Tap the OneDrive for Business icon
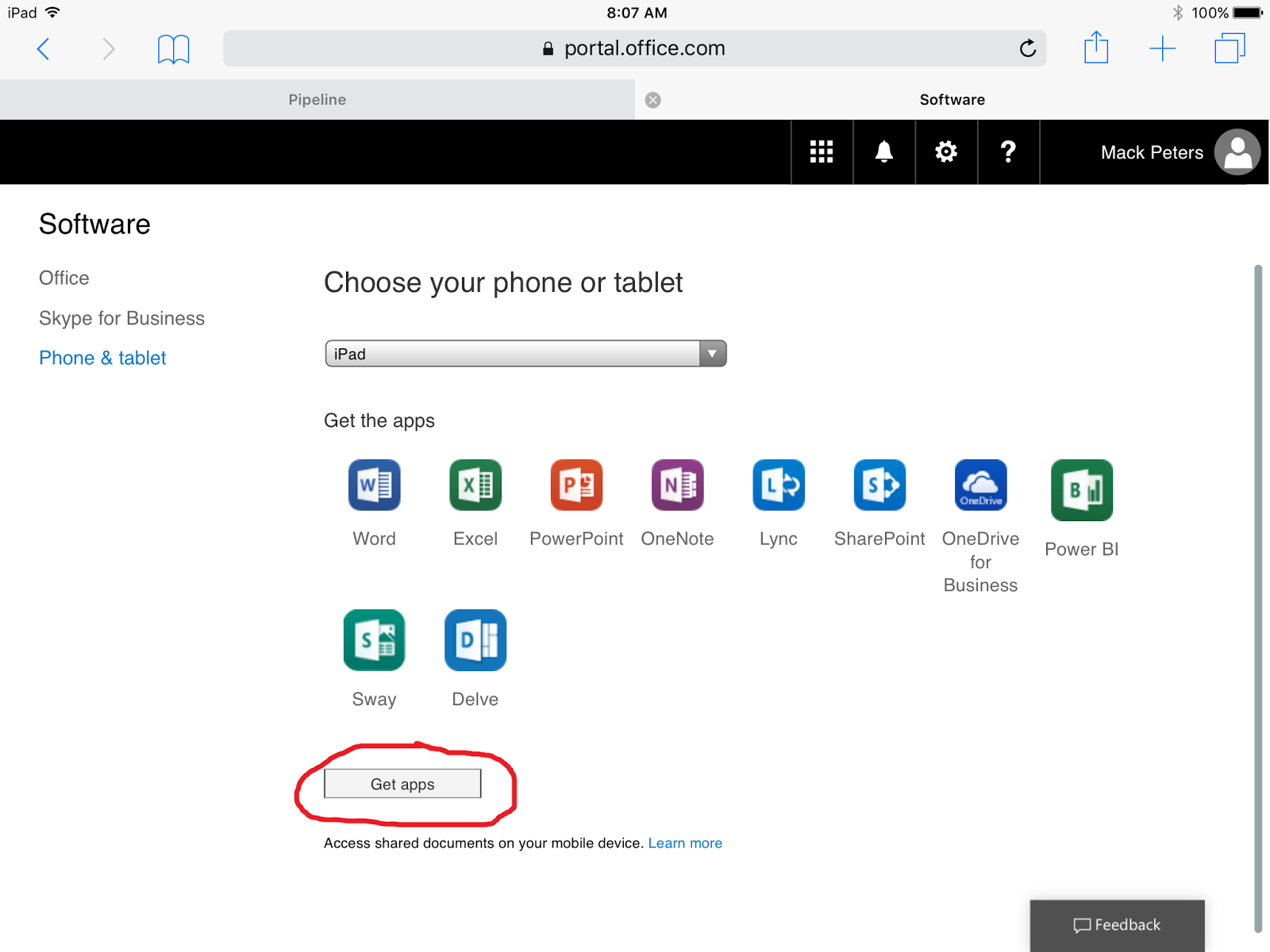Screen dimensions: 1270x952 (x=981, y=485)
